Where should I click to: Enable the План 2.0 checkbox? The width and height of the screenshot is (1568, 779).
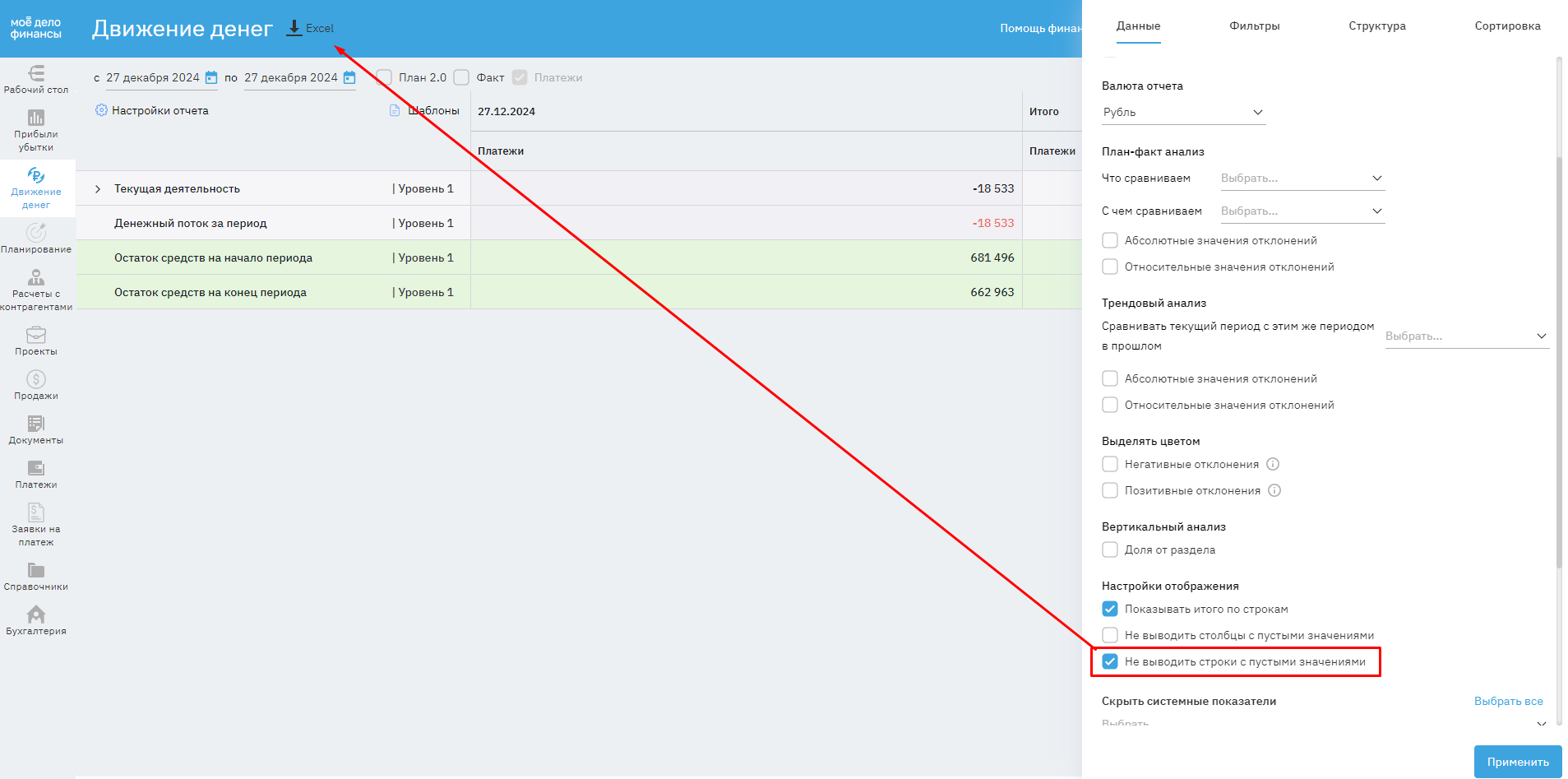[384, 77]
